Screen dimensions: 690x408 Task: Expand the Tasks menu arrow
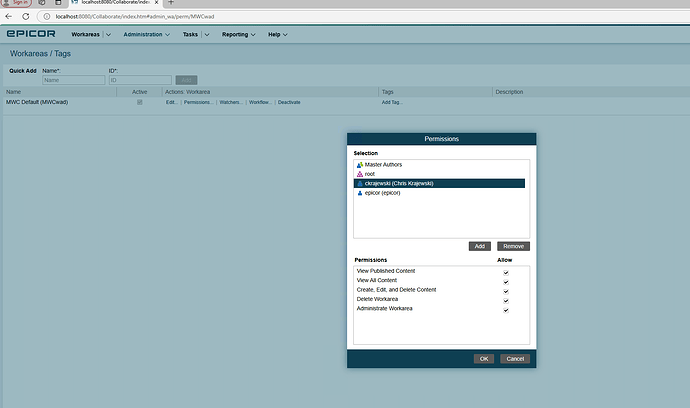tap(206, 34)
